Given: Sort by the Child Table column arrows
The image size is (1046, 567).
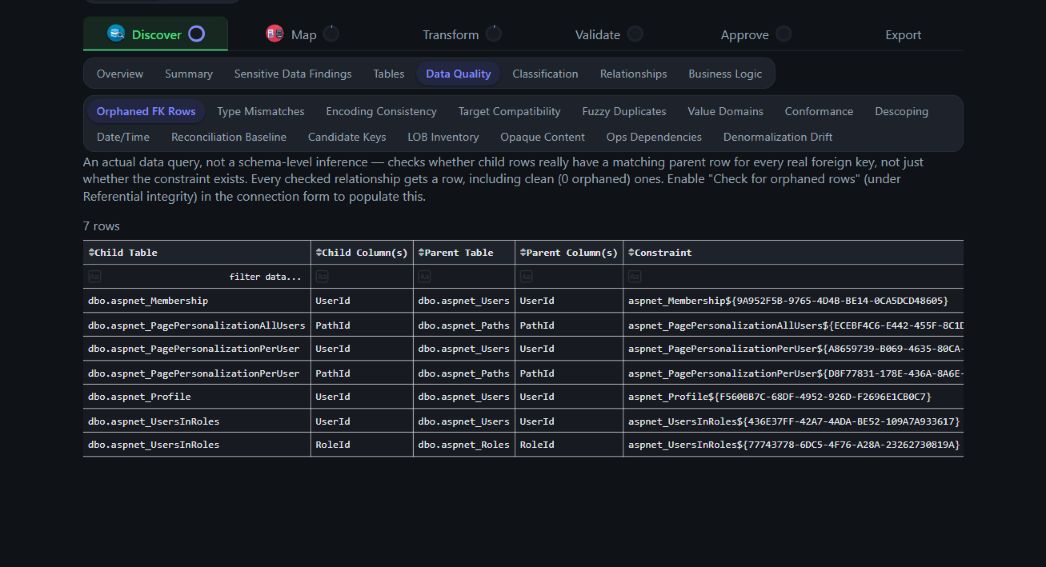Looking at the screenshot, I should pyautogui.click(x=91, y=252).
